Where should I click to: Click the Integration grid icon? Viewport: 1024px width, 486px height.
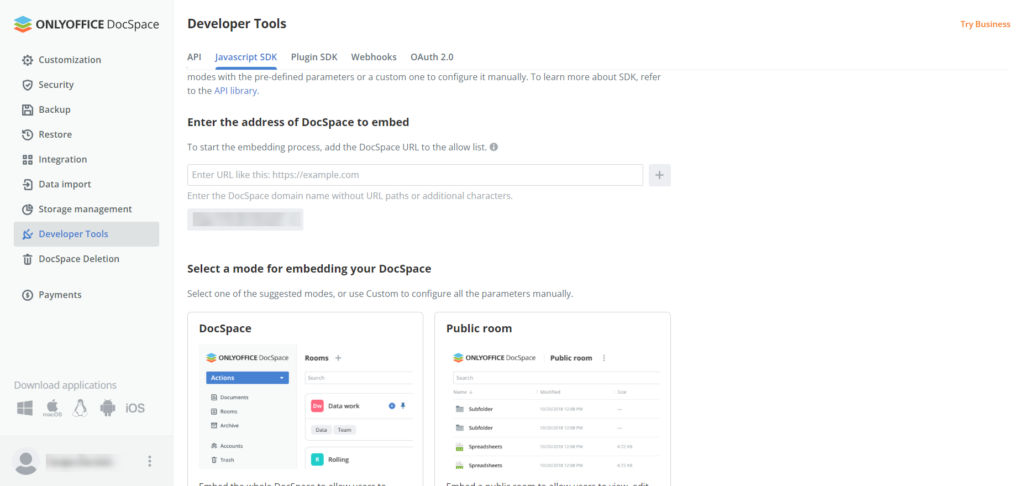27,159
